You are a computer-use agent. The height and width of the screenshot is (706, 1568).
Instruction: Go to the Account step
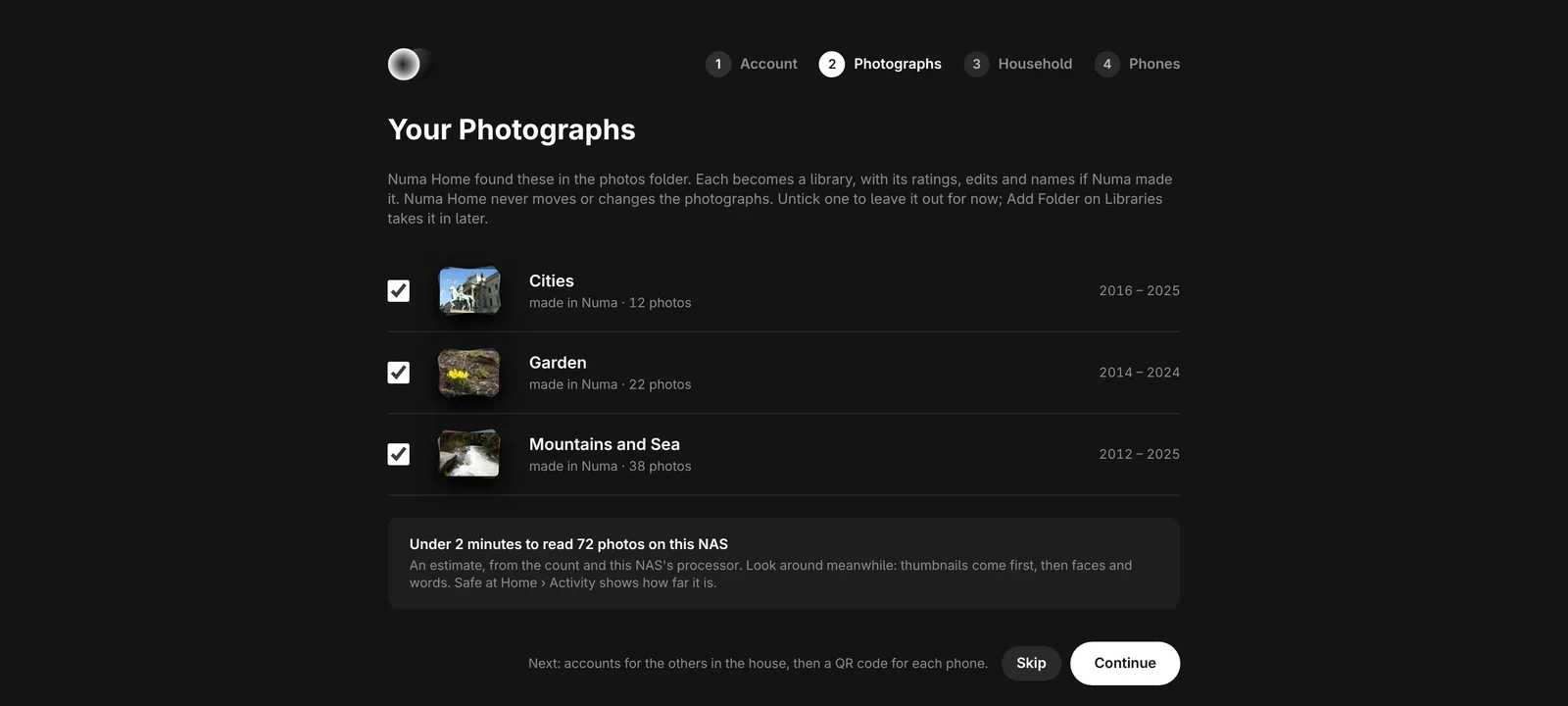[x=752, y=64]
